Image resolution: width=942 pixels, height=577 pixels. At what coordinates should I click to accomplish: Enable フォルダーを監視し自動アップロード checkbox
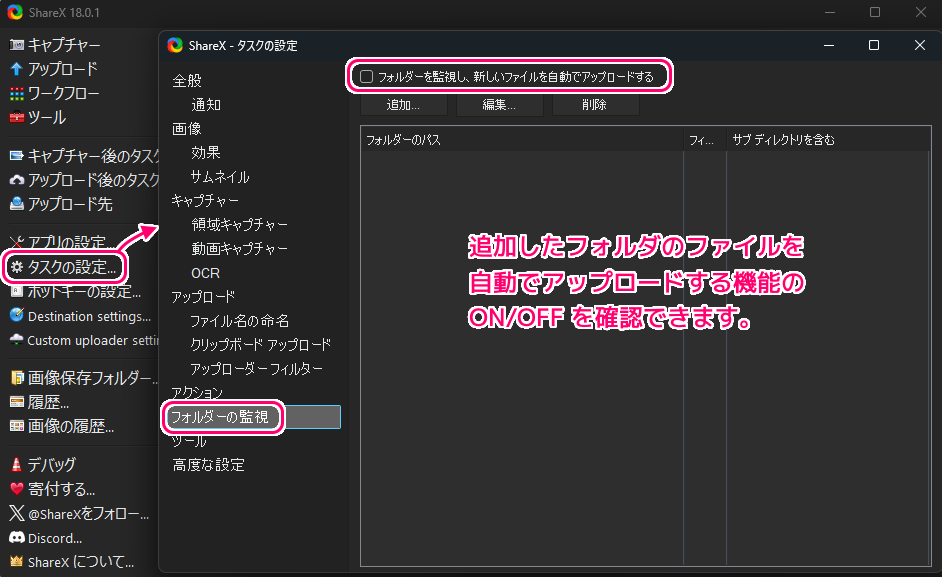click(366, 75)
